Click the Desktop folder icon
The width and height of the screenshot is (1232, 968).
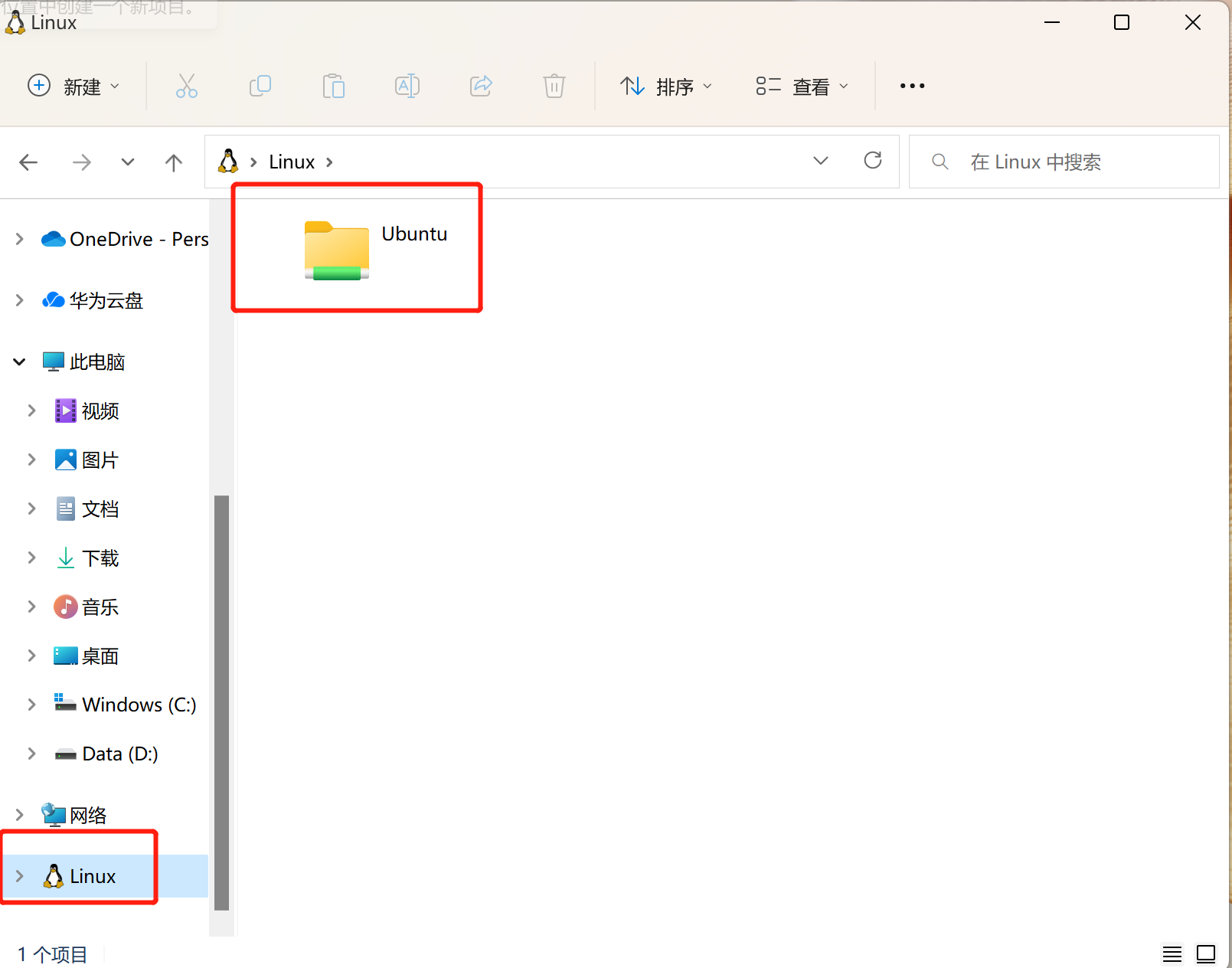tap(66, 656)
